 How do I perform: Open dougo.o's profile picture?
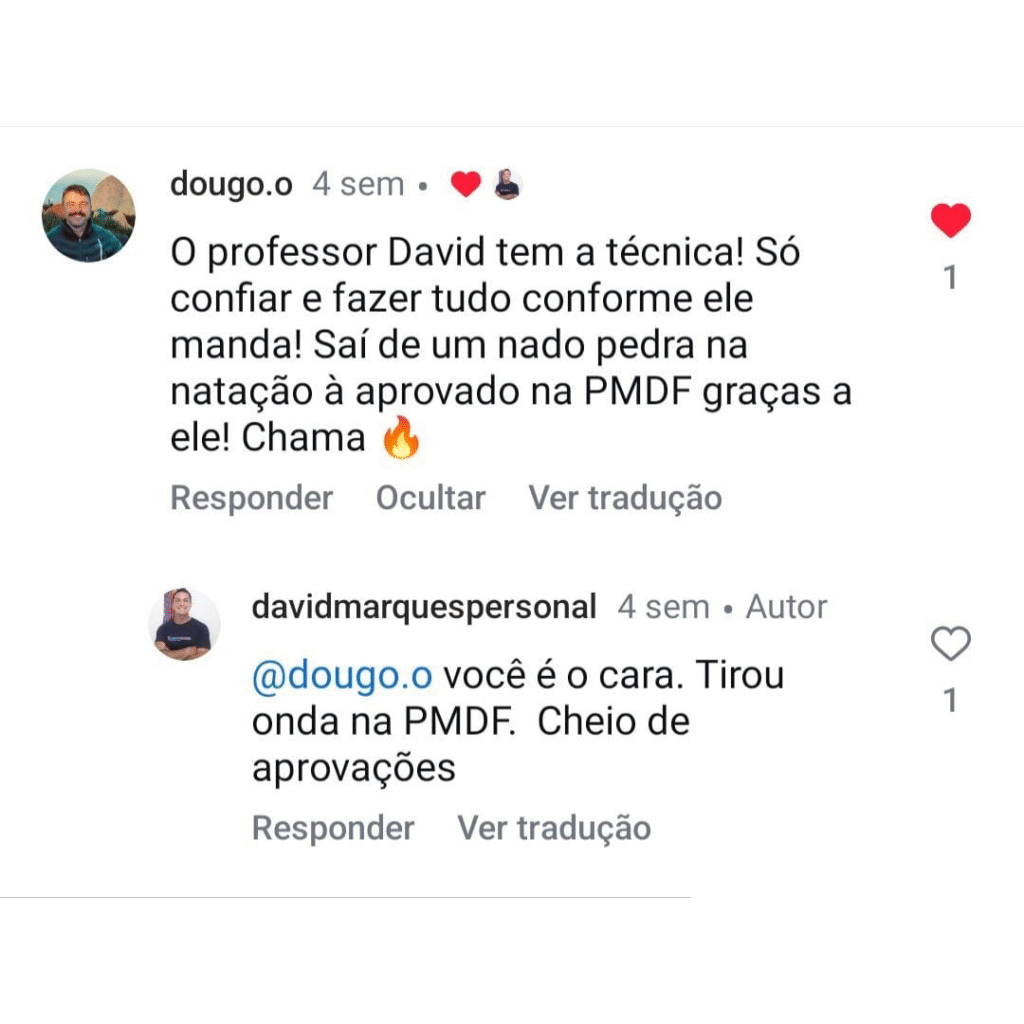point(89,216)
